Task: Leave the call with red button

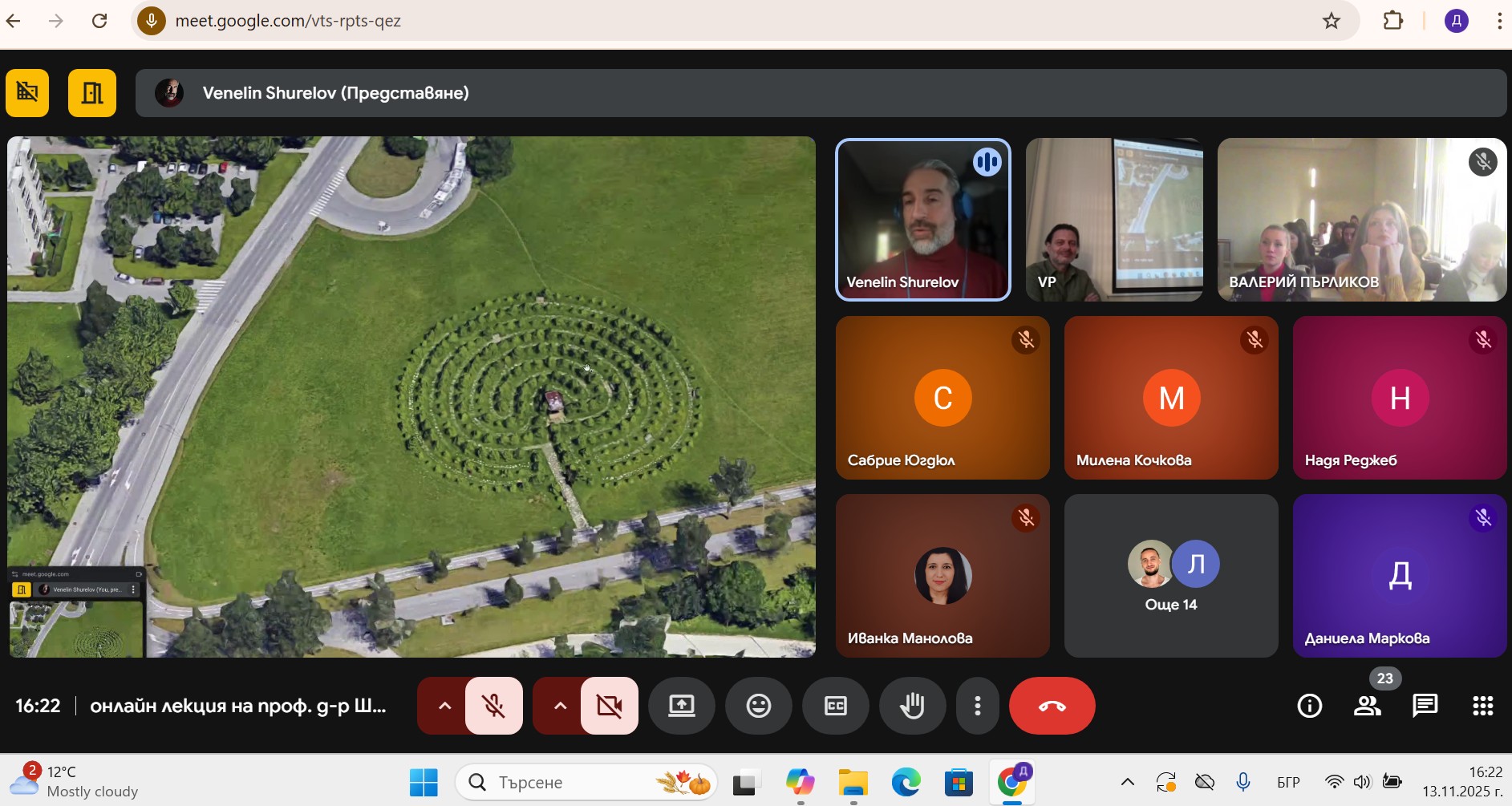Action: click(x=1052, y=706)
